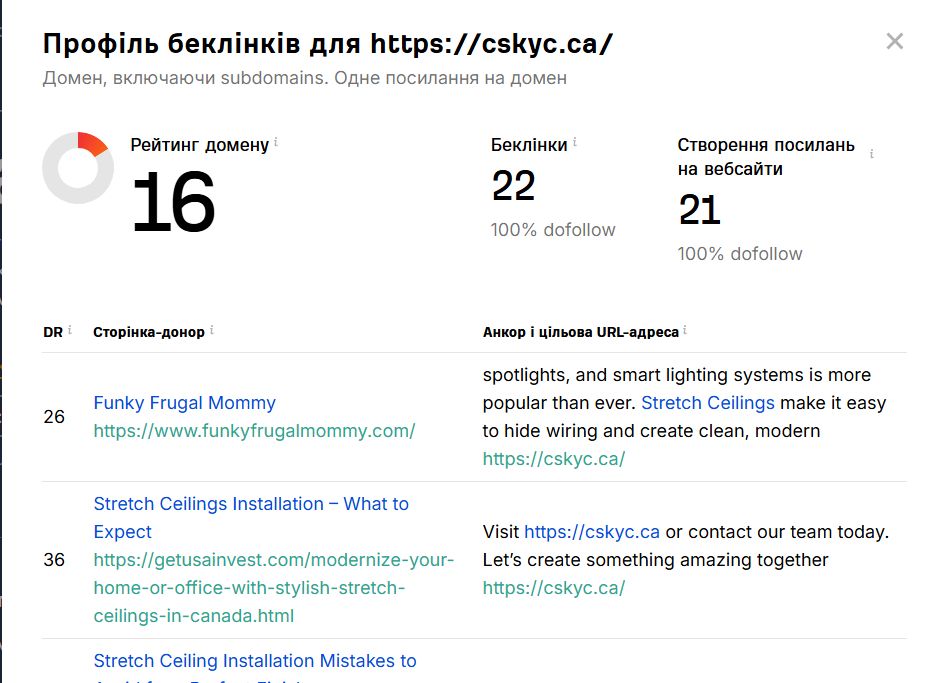Click the Stretch Ceilings anchor text link

[x=708, y=402]
